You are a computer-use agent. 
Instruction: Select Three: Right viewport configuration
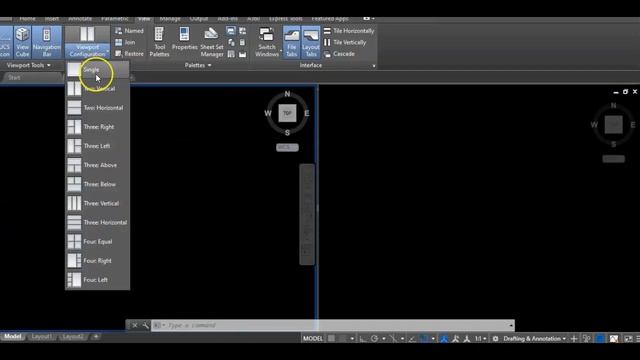pos(98,127)
